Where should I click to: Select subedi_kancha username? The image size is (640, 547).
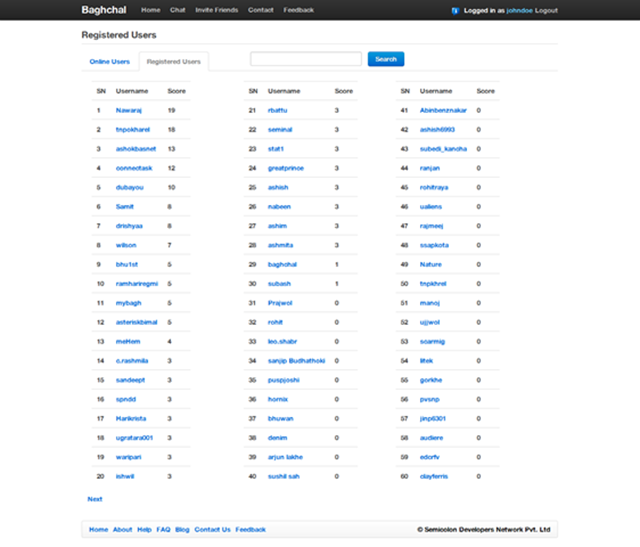[443, 149]
